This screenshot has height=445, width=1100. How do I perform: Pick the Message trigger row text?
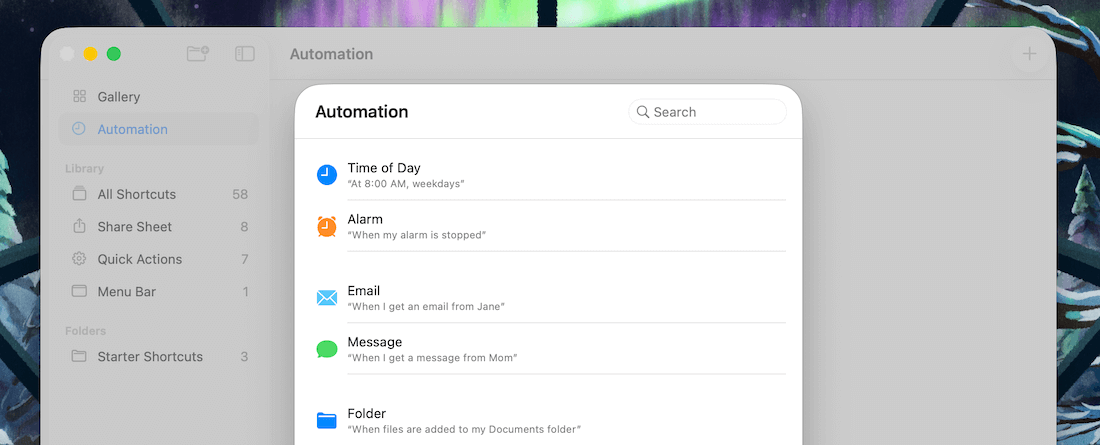[375, 342]
